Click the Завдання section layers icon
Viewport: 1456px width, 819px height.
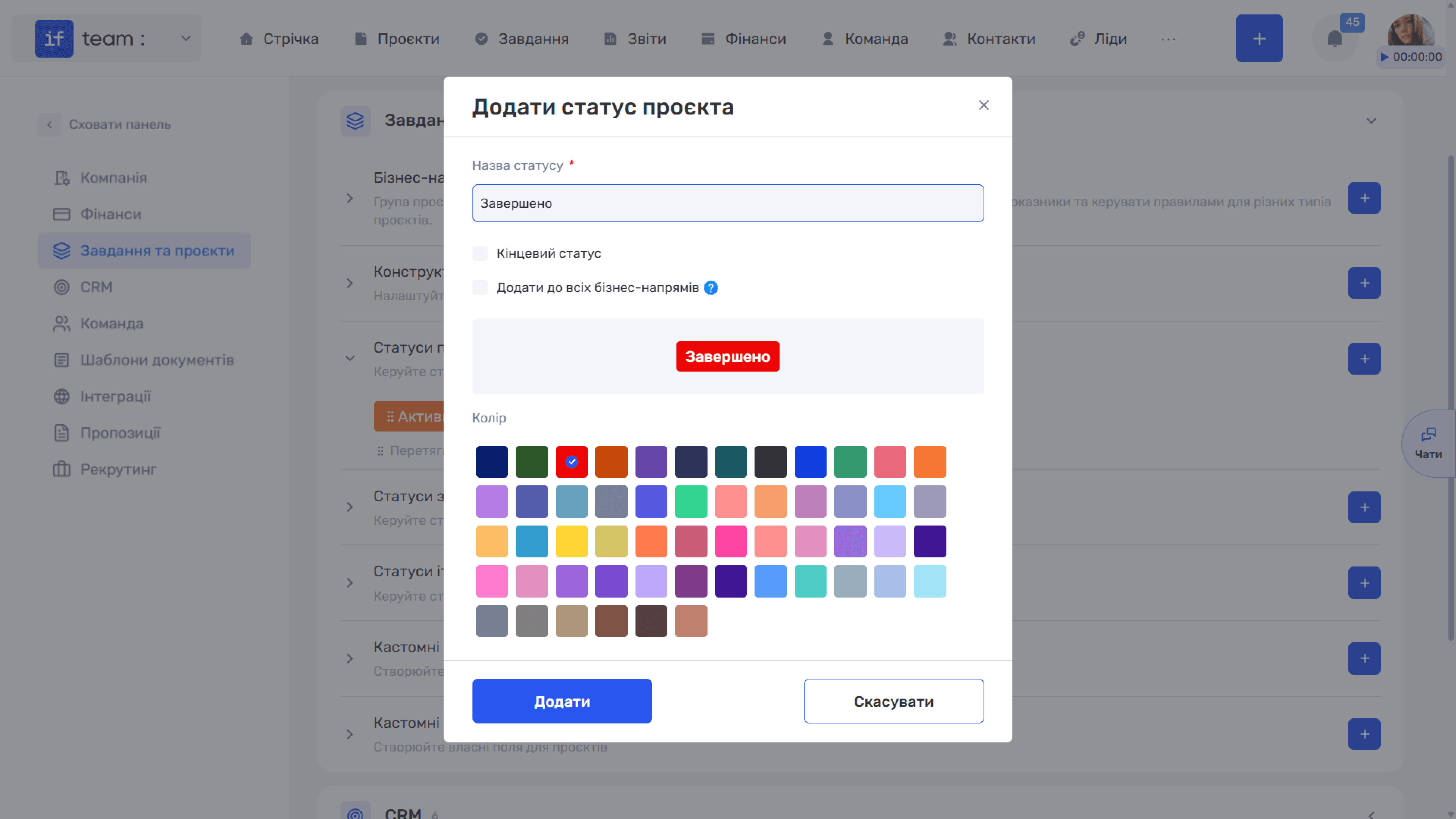tap(355, 121)
